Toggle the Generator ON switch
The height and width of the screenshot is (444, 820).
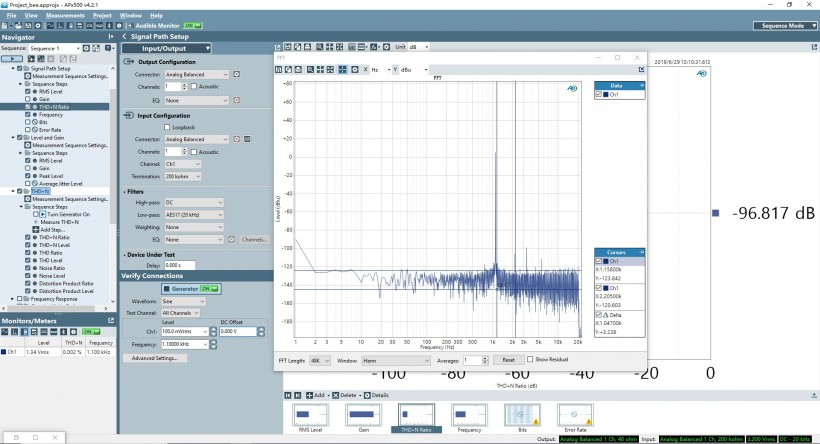(208, 288)
